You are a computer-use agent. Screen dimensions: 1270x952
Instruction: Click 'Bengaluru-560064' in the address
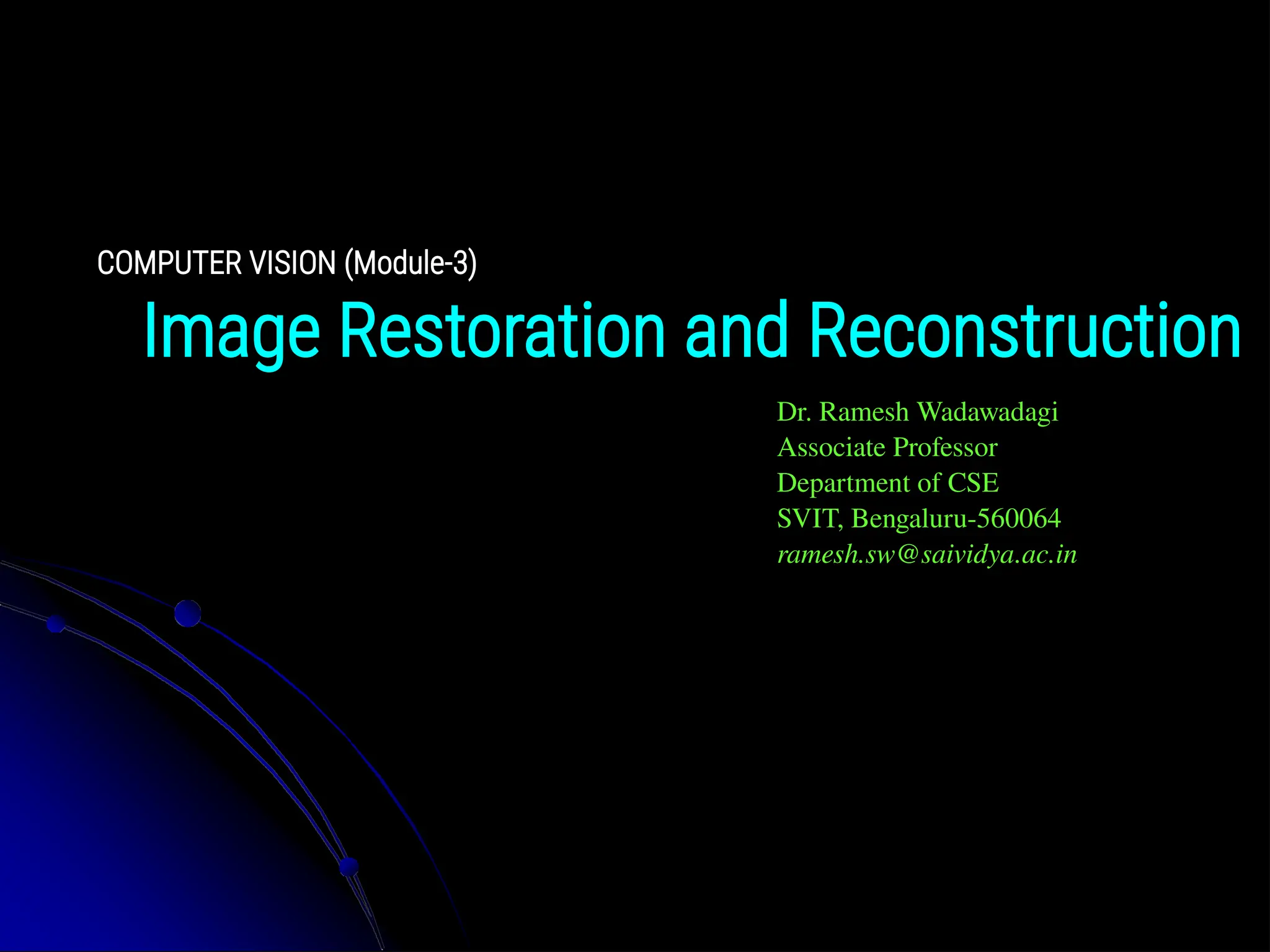coord(956,519)
